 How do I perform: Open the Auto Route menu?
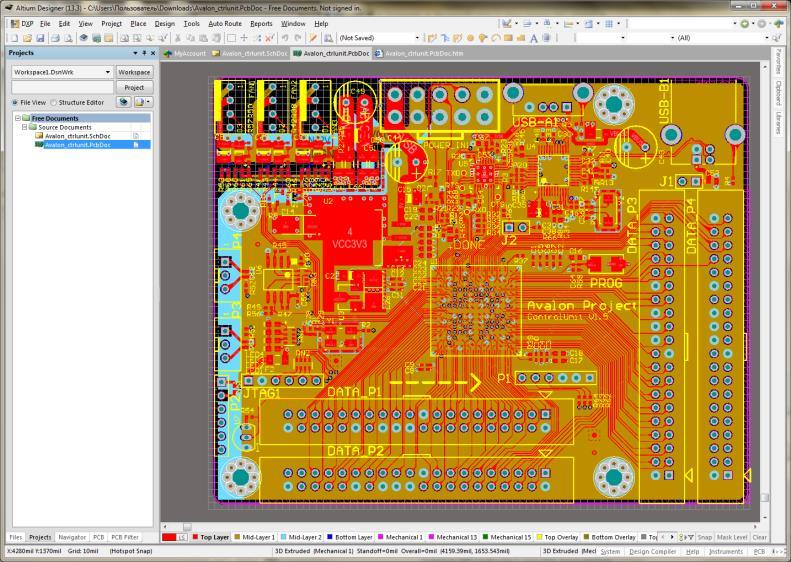tap(225, 24)
